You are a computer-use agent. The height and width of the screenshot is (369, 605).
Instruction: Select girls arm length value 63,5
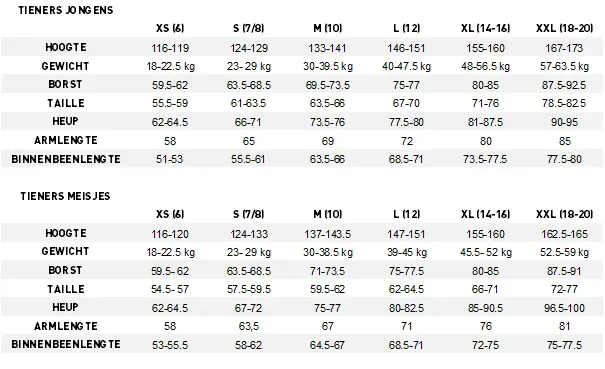[248, 327]
